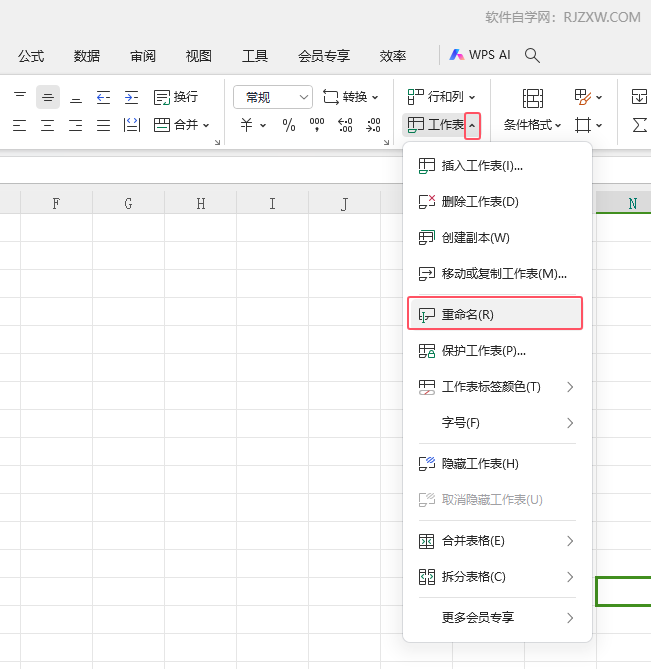Open the 行和列 rows and columns dropdown

click(441, 97)
